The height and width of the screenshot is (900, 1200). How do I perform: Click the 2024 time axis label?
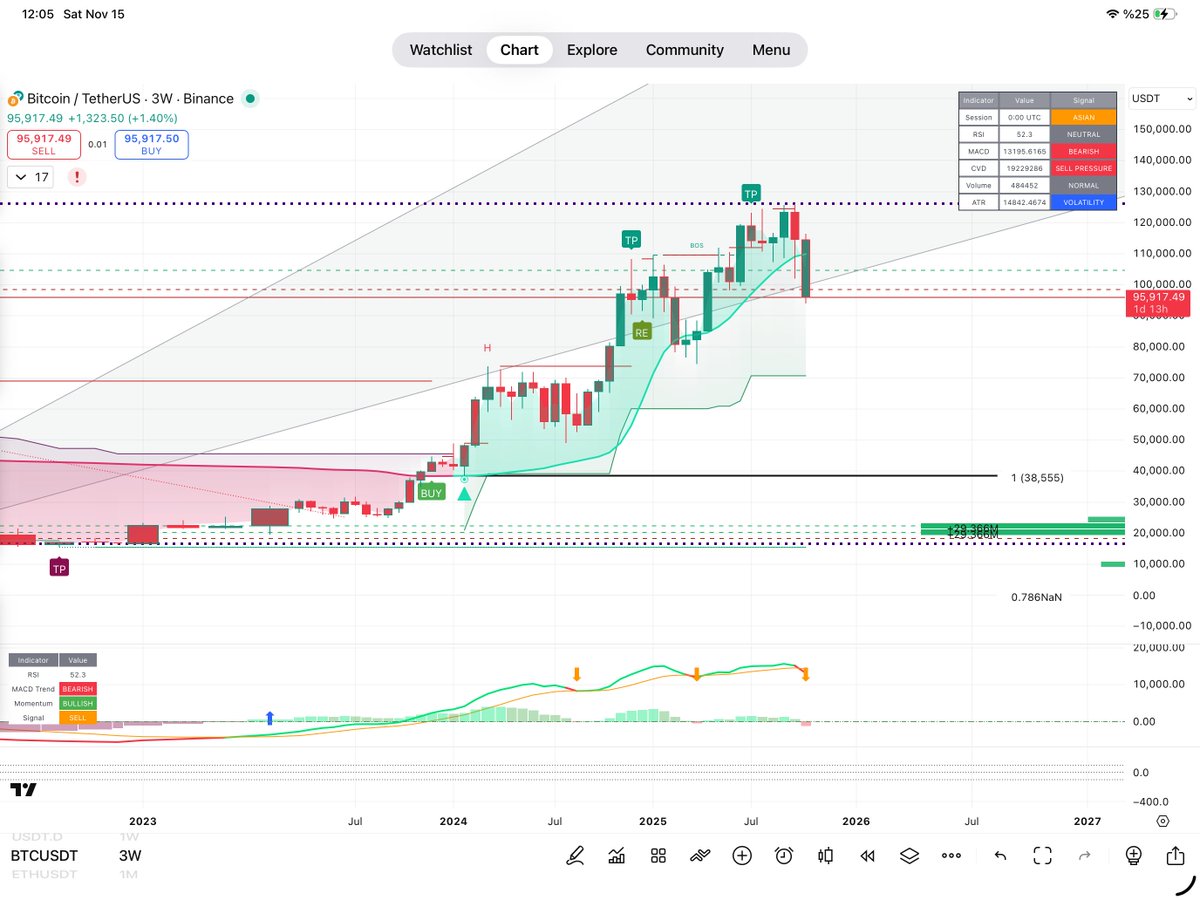[454, 821]
